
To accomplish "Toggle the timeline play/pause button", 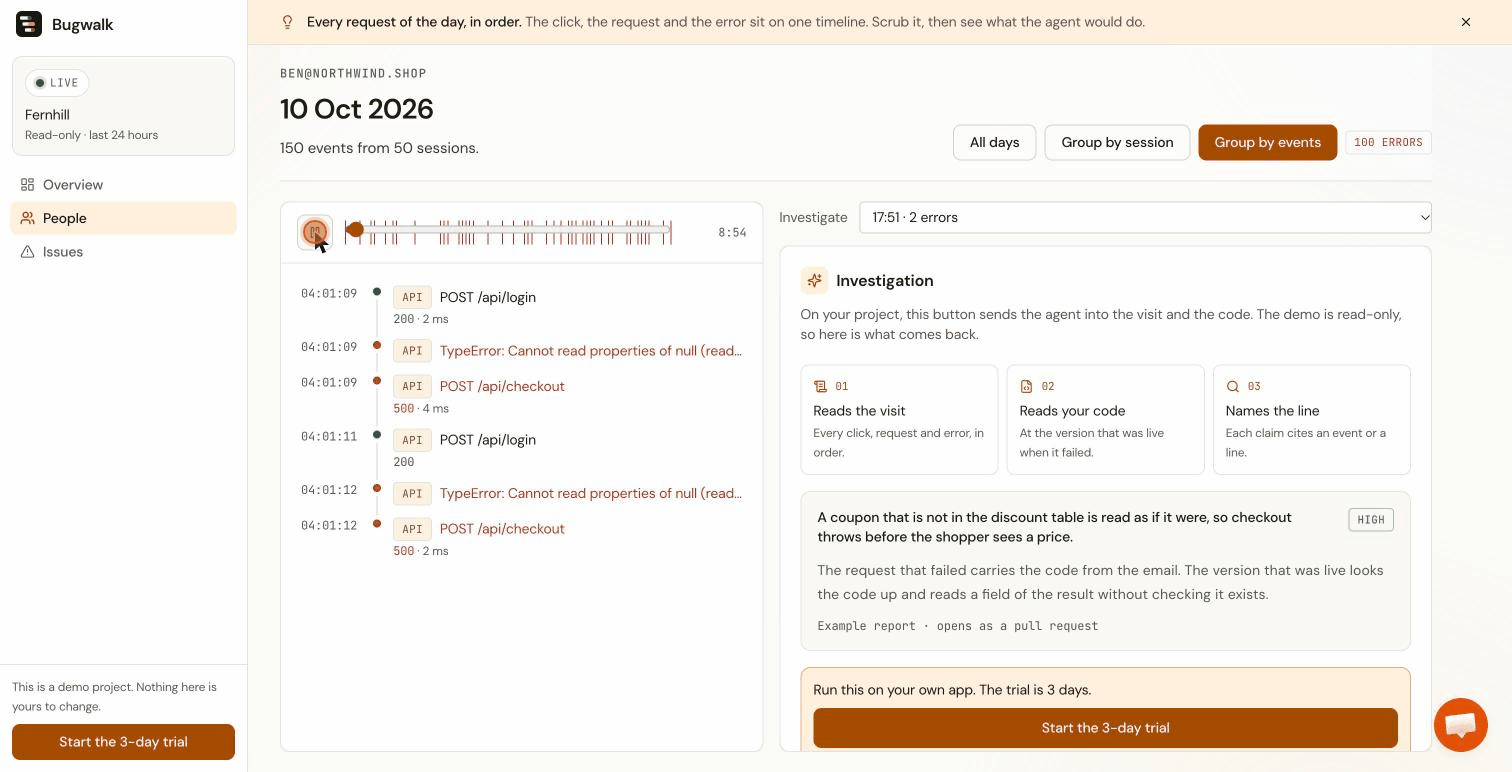I will (315, 232).
